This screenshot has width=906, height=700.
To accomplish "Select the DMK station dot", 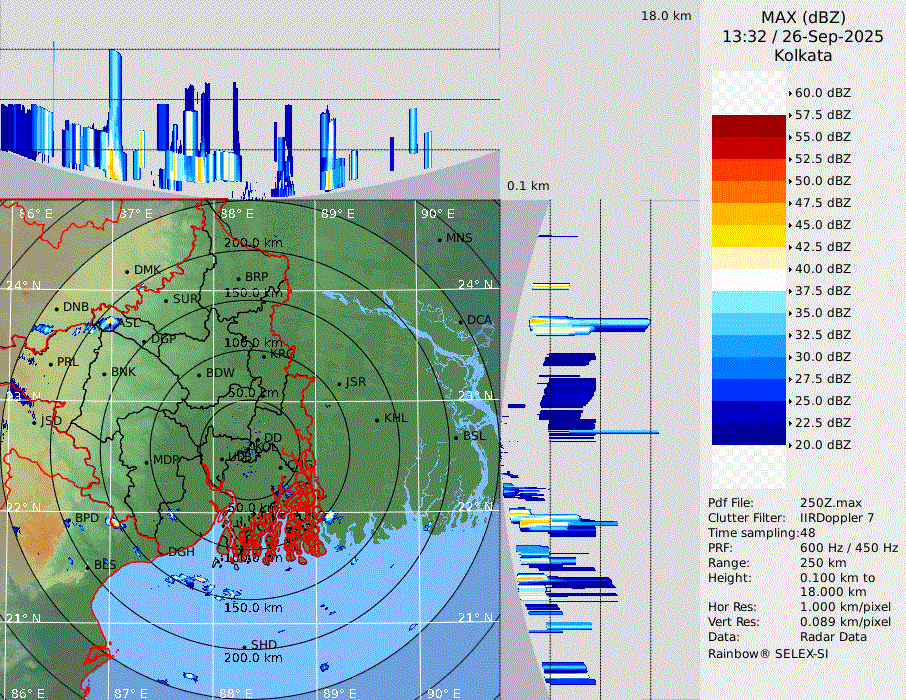I will click(x=127, y=271).
